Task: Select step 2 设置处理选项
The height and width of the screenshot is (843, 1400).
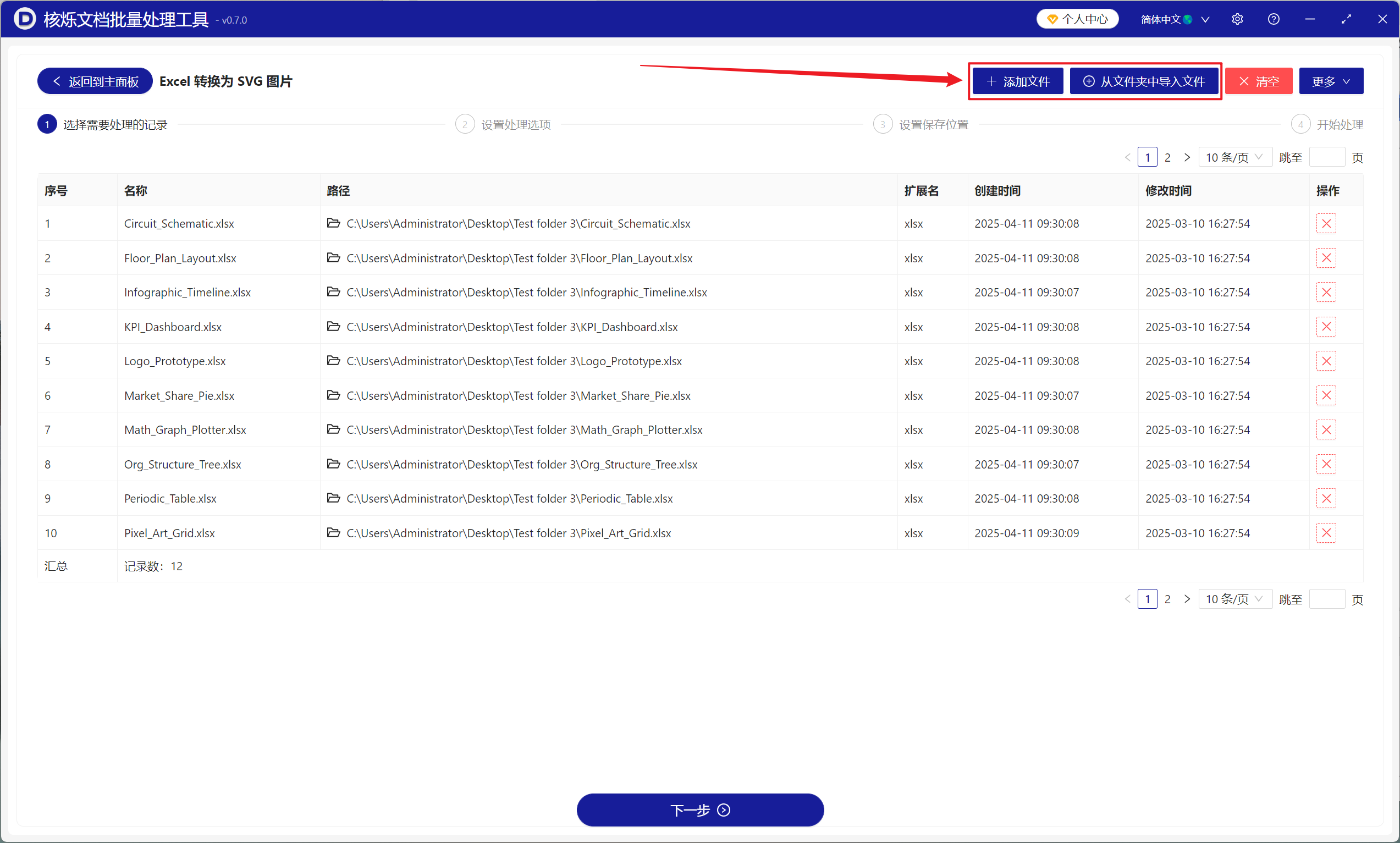Action: point(503,124)
